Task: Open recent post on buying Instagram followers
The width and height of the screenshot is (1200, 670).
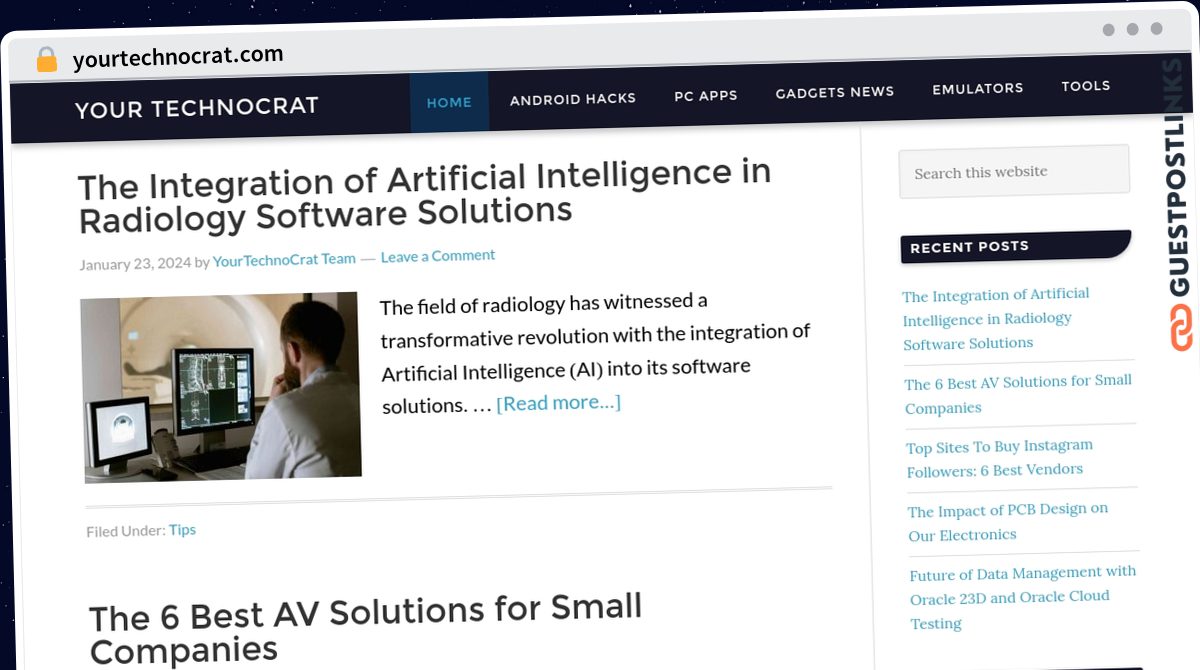Action: (x=1000, y=457)
